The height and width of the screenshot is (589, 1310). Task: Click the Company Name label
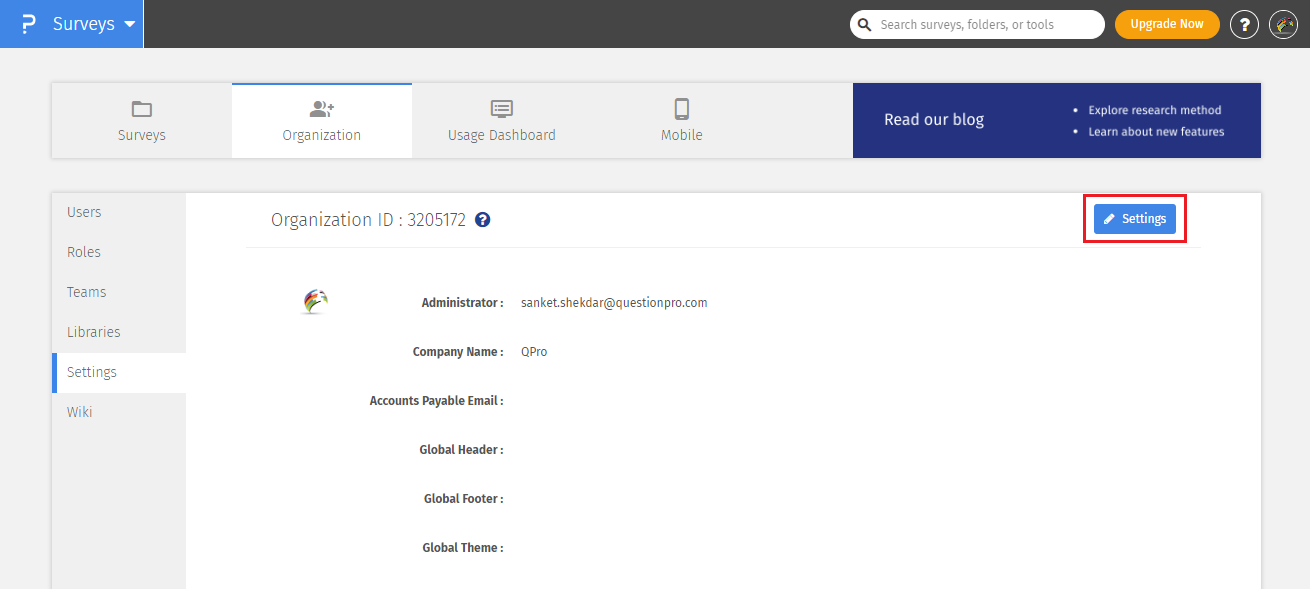coord(458,352)
